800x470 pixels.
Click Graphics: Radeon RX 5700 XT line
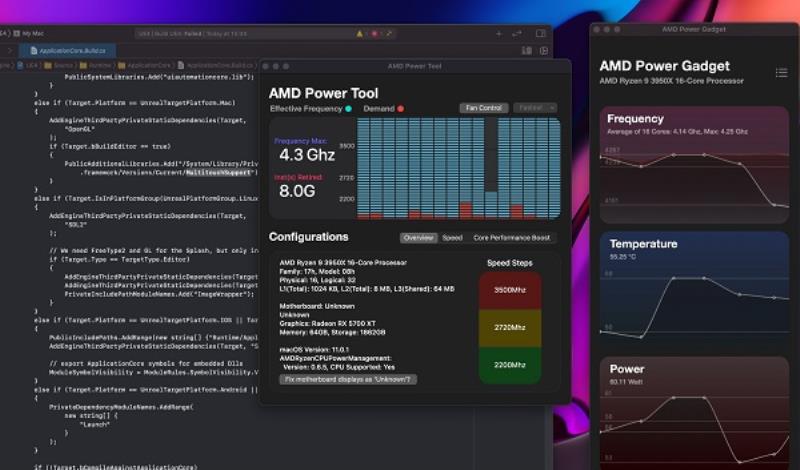click(x=328, y=324)
